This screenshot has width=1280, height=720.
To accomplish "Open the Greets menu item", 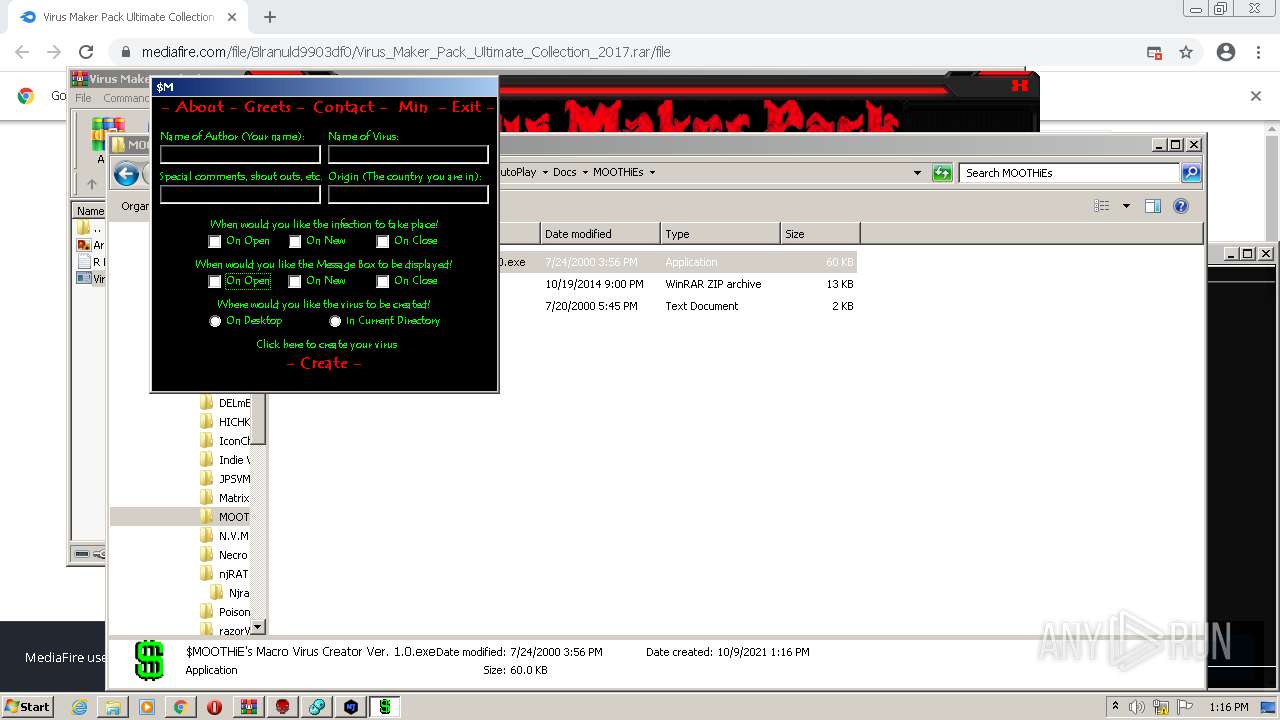I will (267, 107).
